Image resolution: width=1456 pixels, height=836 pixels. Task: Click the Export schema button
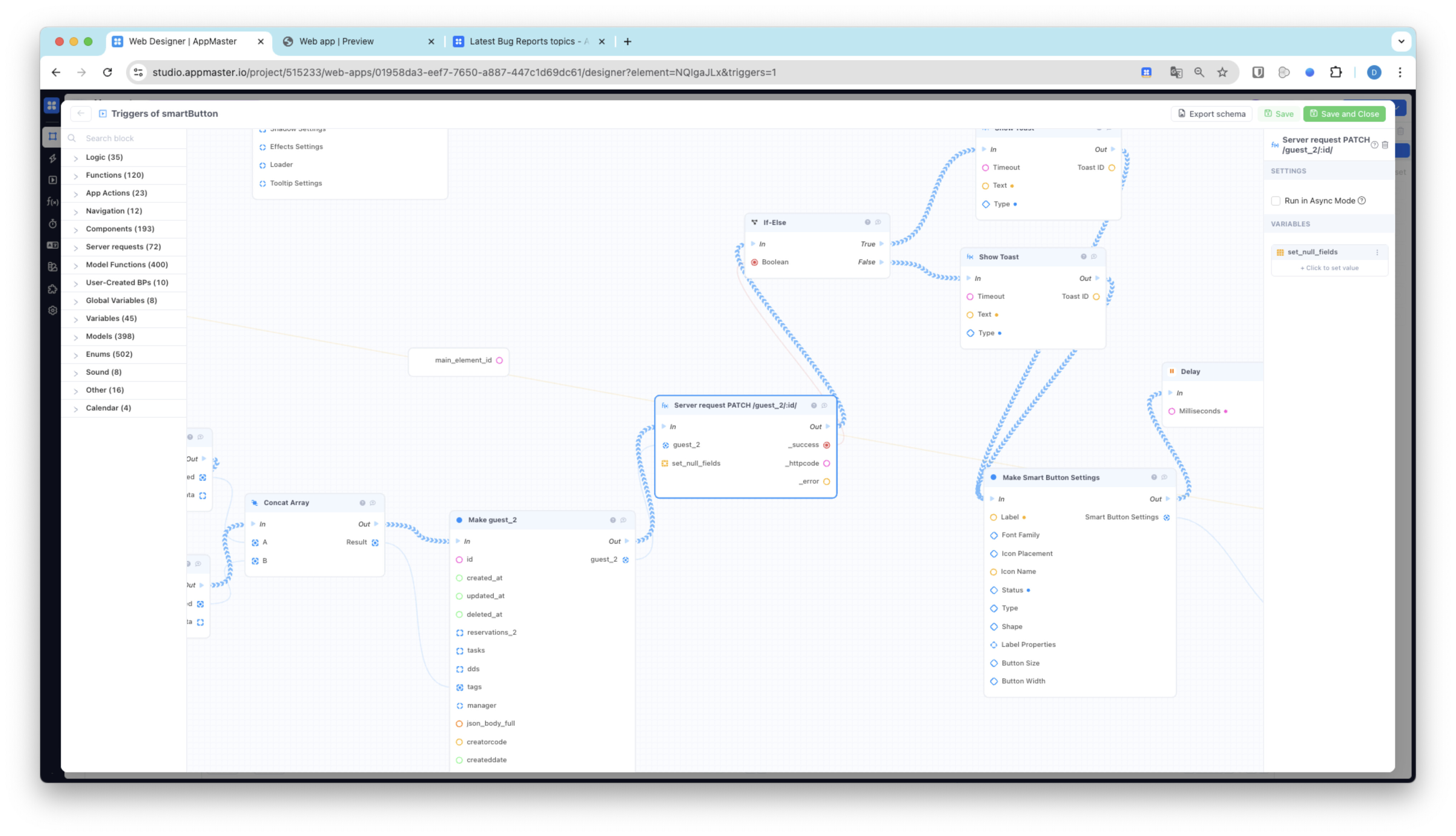[x=1211, y=114]
